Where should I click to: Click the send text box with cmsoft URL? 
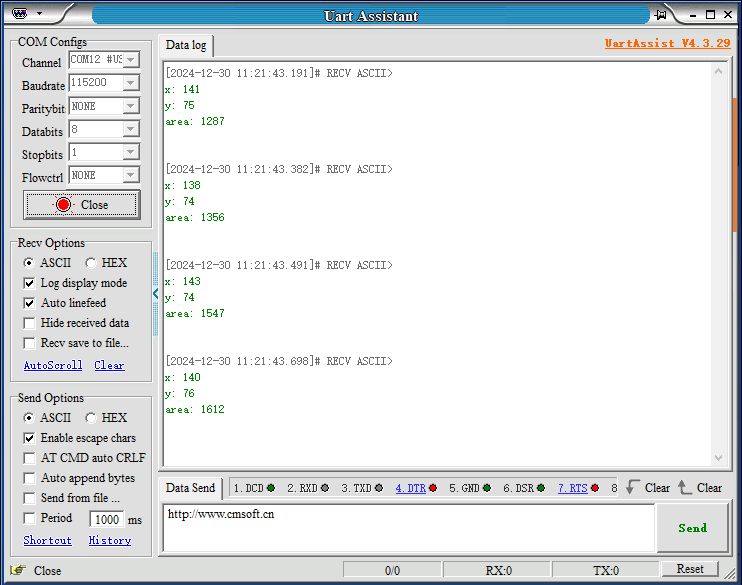pyautogui.click(x=409, y=528)
